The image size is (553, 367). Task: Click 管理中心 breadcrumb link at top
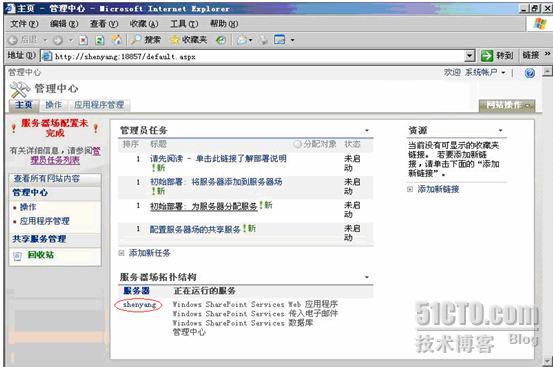pos(25,72)
